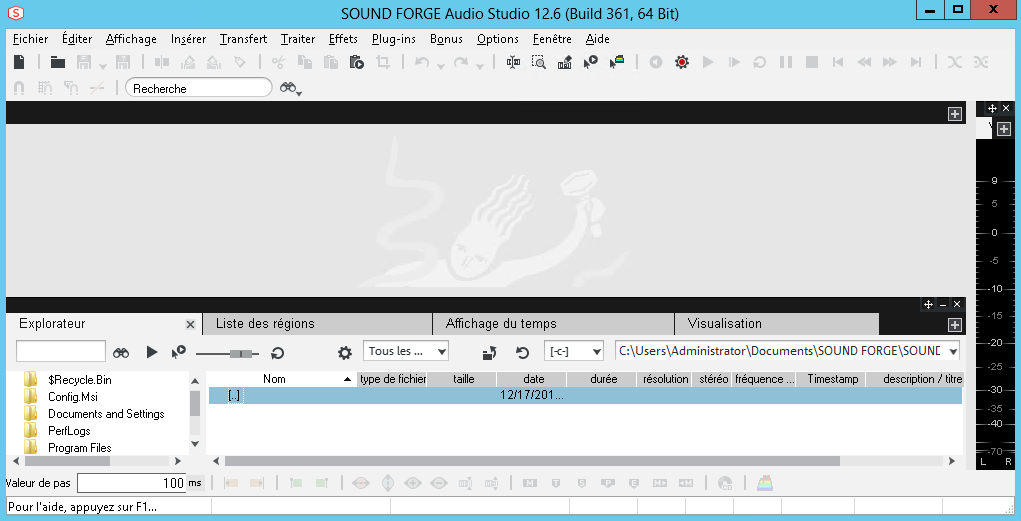
Task: Create a new file with the blank page icon
Action: (20, 62)
